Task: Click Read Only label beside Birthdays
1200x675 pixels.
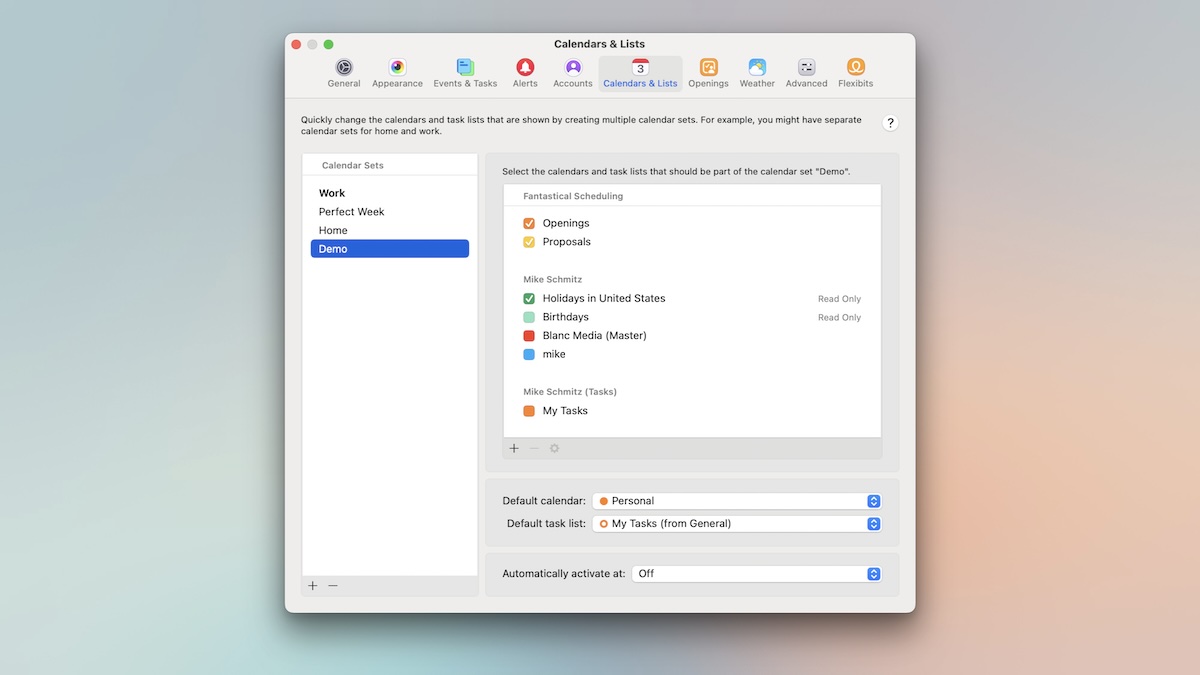Action: pyautogui.click(x=839, y=317)
